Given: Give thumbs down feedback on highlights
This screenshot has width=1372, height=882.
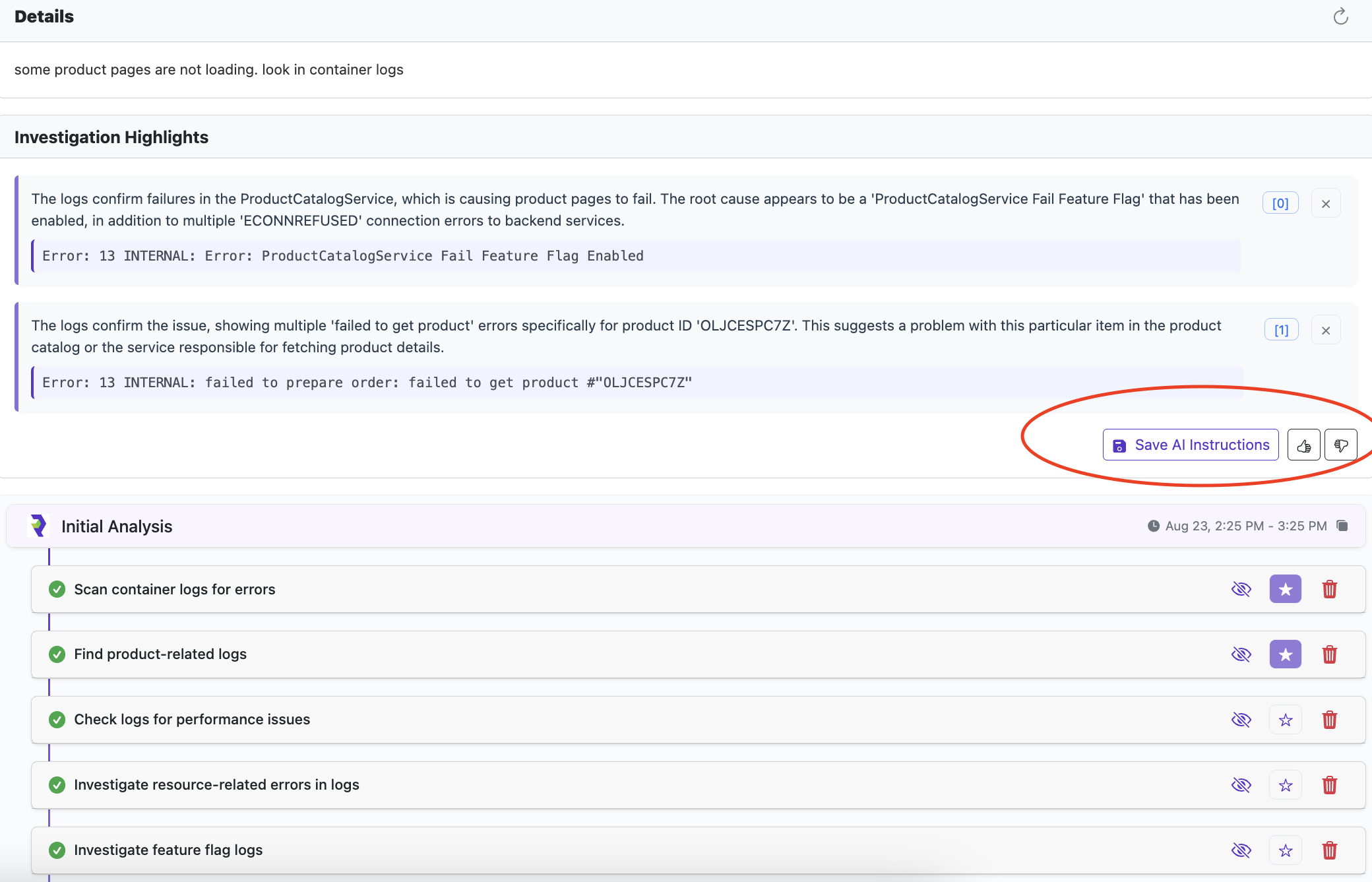Looking at the screenshot, I should point(1340,445).
